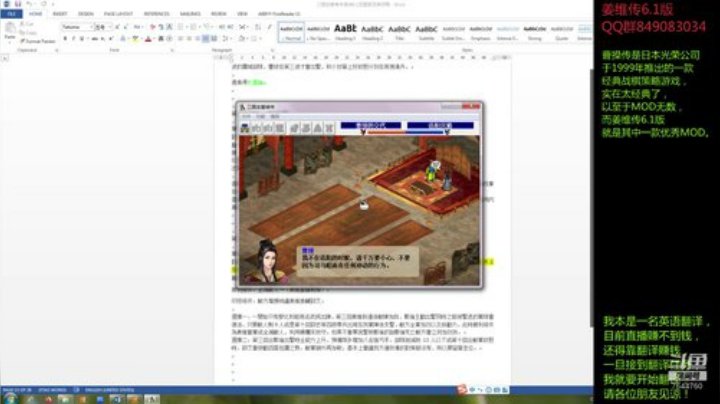The height and width of the screenshot is (404, 720).
Task: Click the Save icon in Quick Access Toolbar
Action: [x=18, y=4]
